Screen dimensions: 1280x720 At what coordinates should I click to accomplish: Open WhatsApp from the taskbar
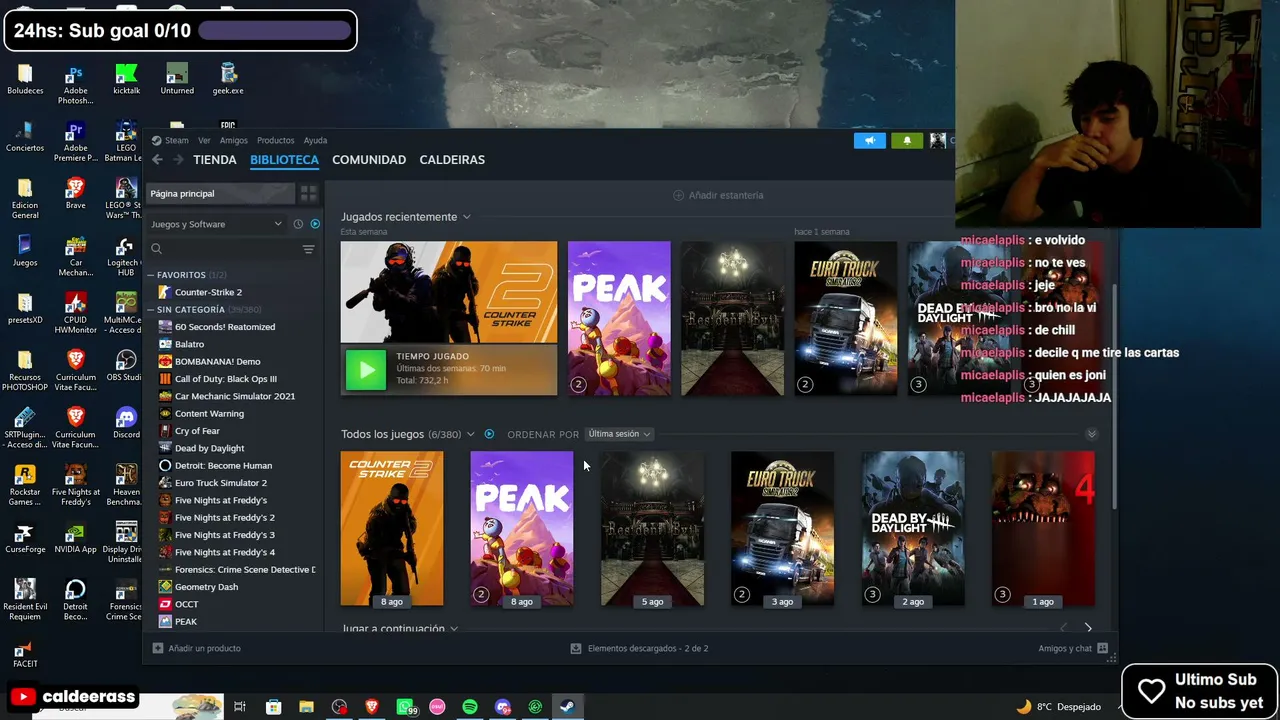(x=406, y=707)
